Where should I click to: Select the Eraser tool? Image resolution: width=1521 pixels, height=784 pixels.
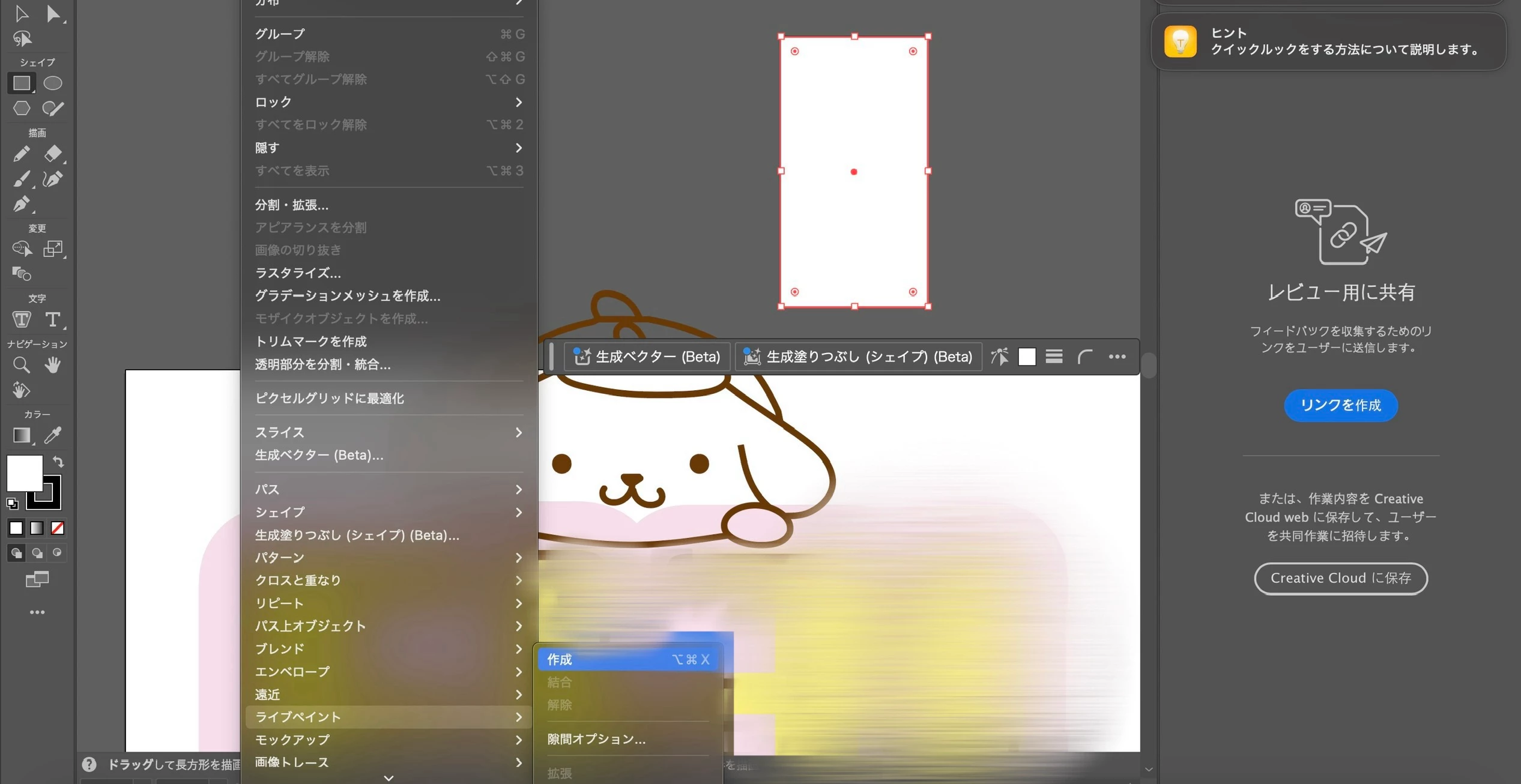pos(53,154)
